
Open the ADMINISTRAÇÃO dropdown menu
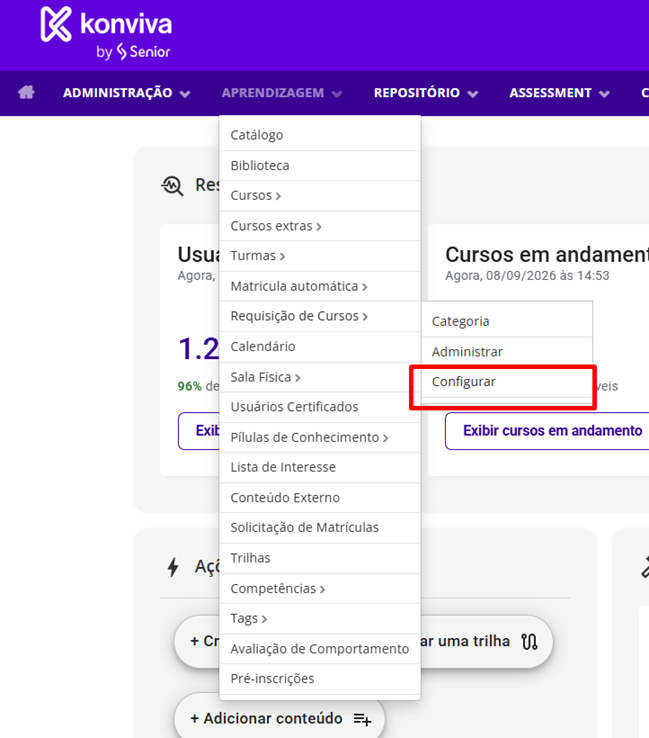point(126,93)
